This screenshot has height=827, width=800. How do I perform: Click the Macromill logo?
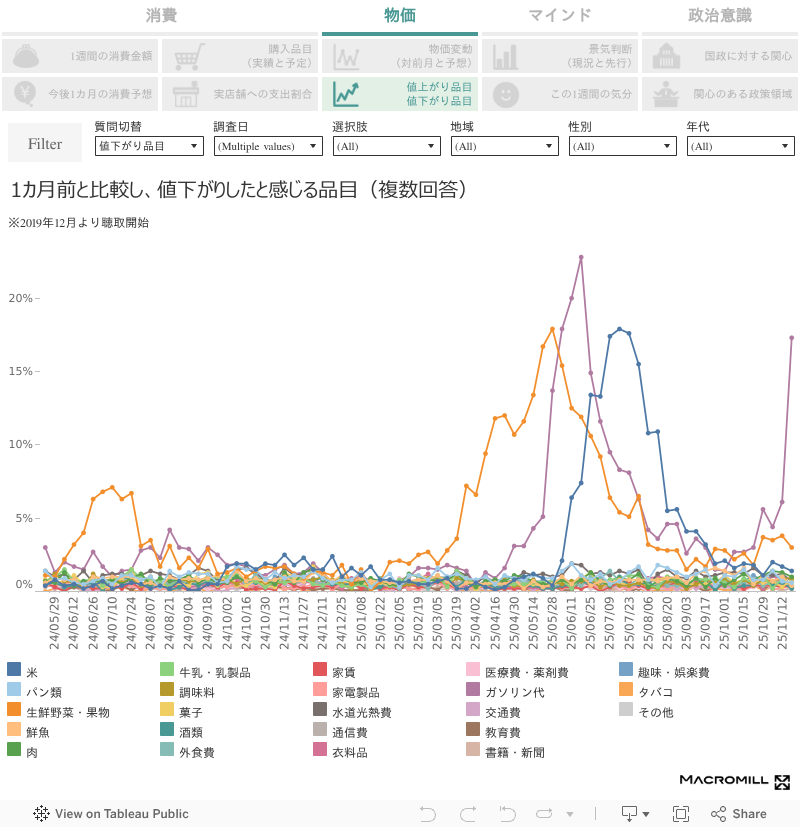735,781
